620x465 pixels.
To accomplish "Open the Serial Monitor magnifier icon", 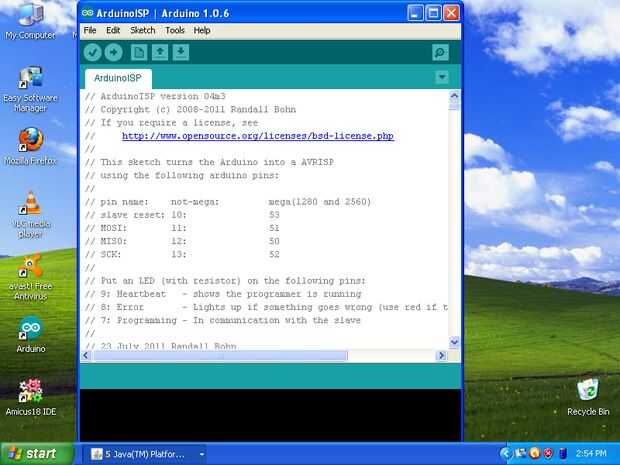I will (x=440, y=52).
